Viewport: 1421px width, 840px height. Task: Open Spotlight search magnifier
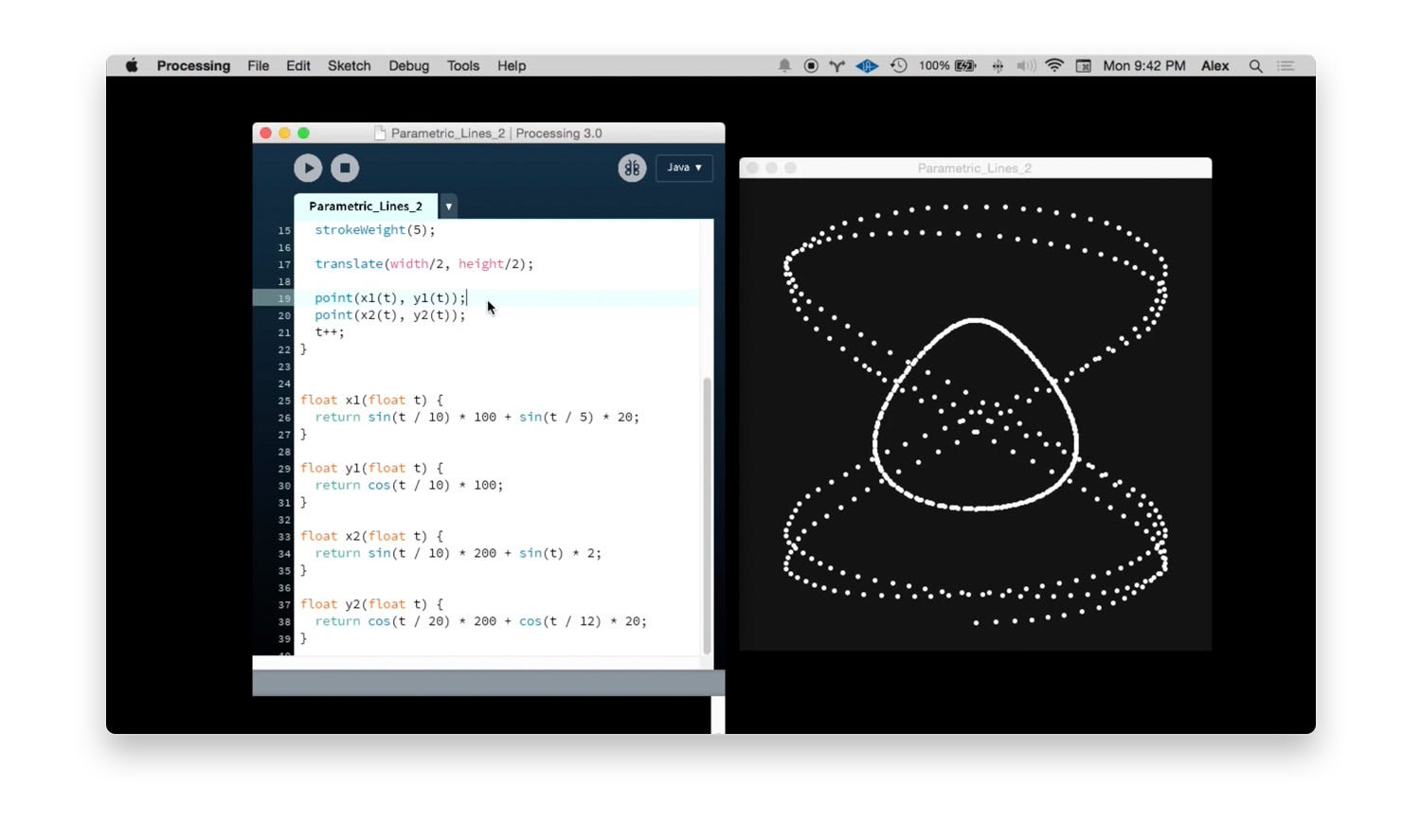tap(1255, 65)
